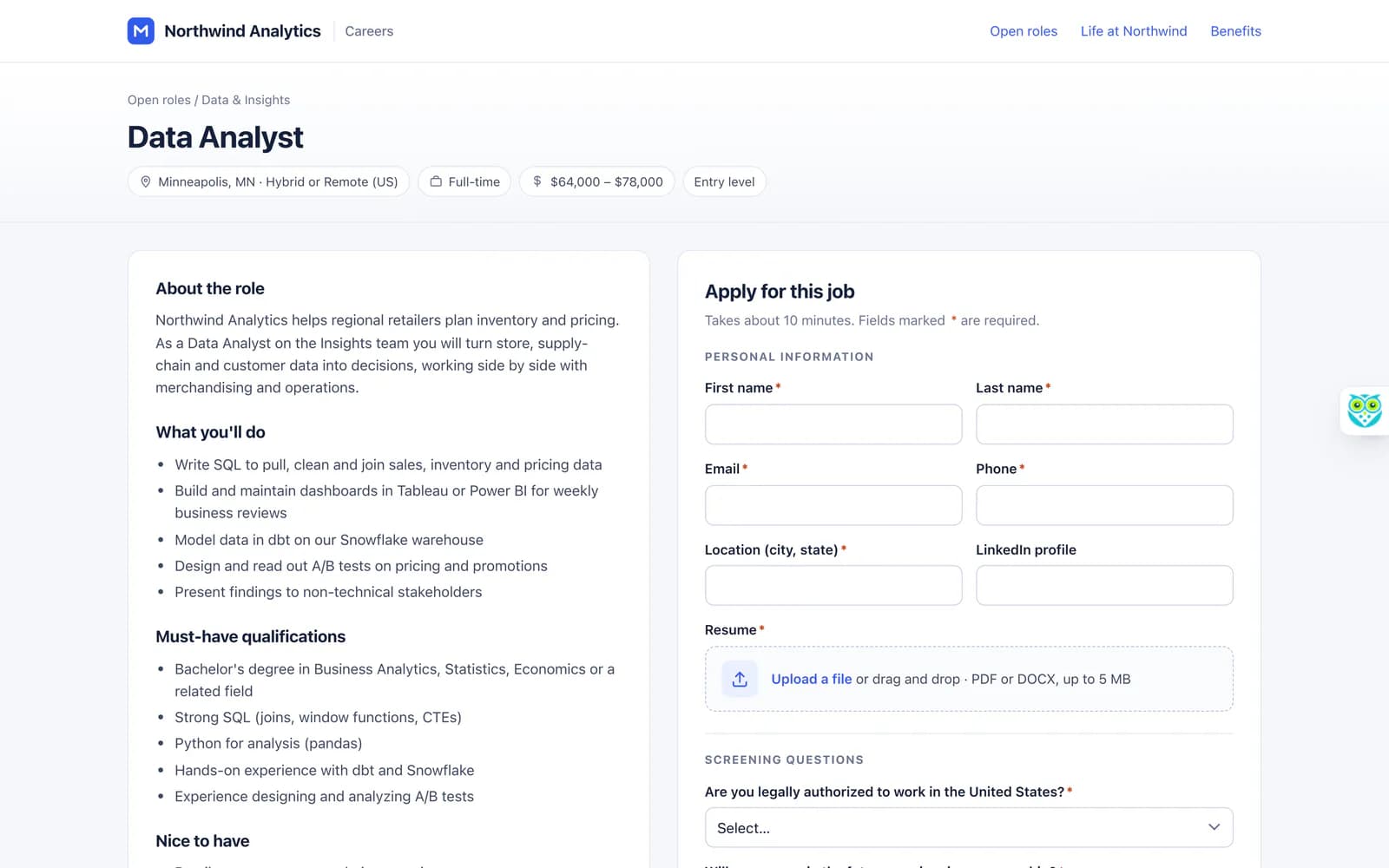Click the location pin icon
The width and height of the screenshot is (1389, 868).
coord(146,181)
